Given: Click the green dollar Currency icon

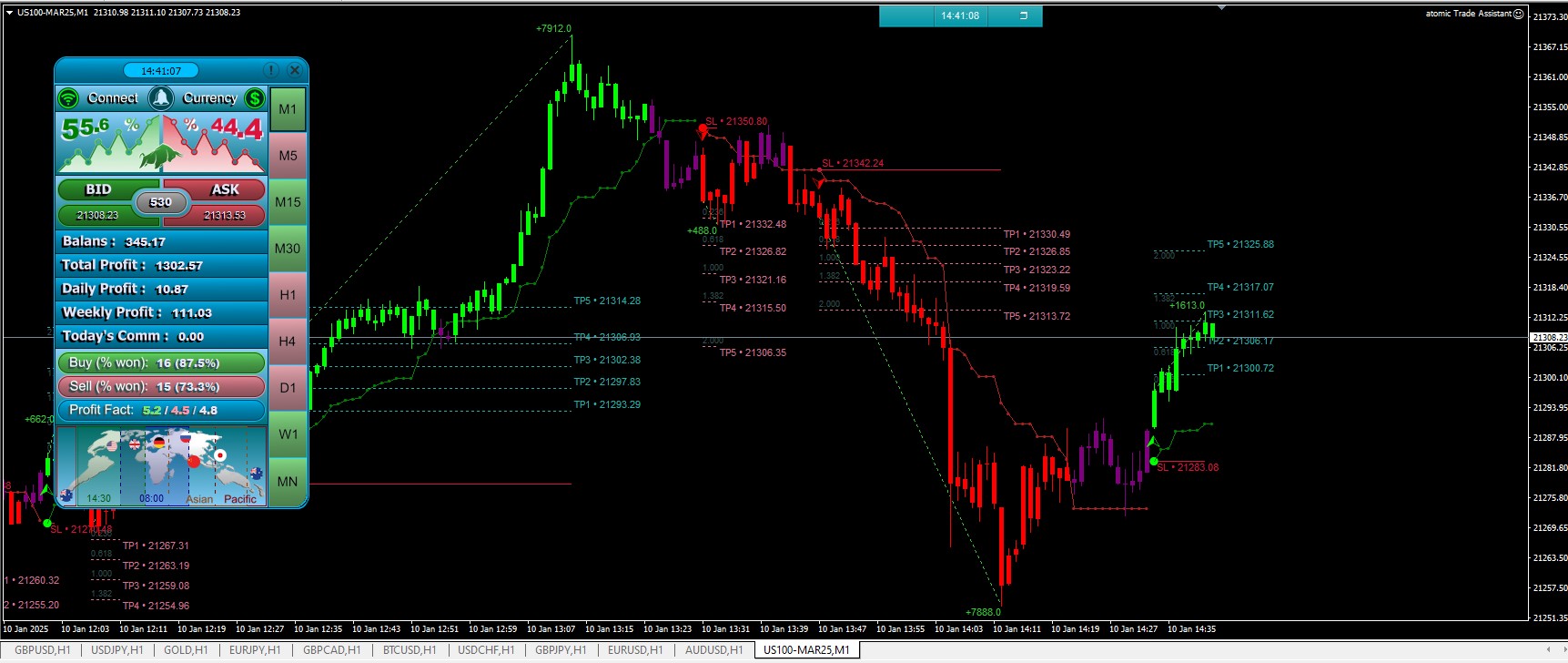Looking at the screenshot, I should [255, 98].
